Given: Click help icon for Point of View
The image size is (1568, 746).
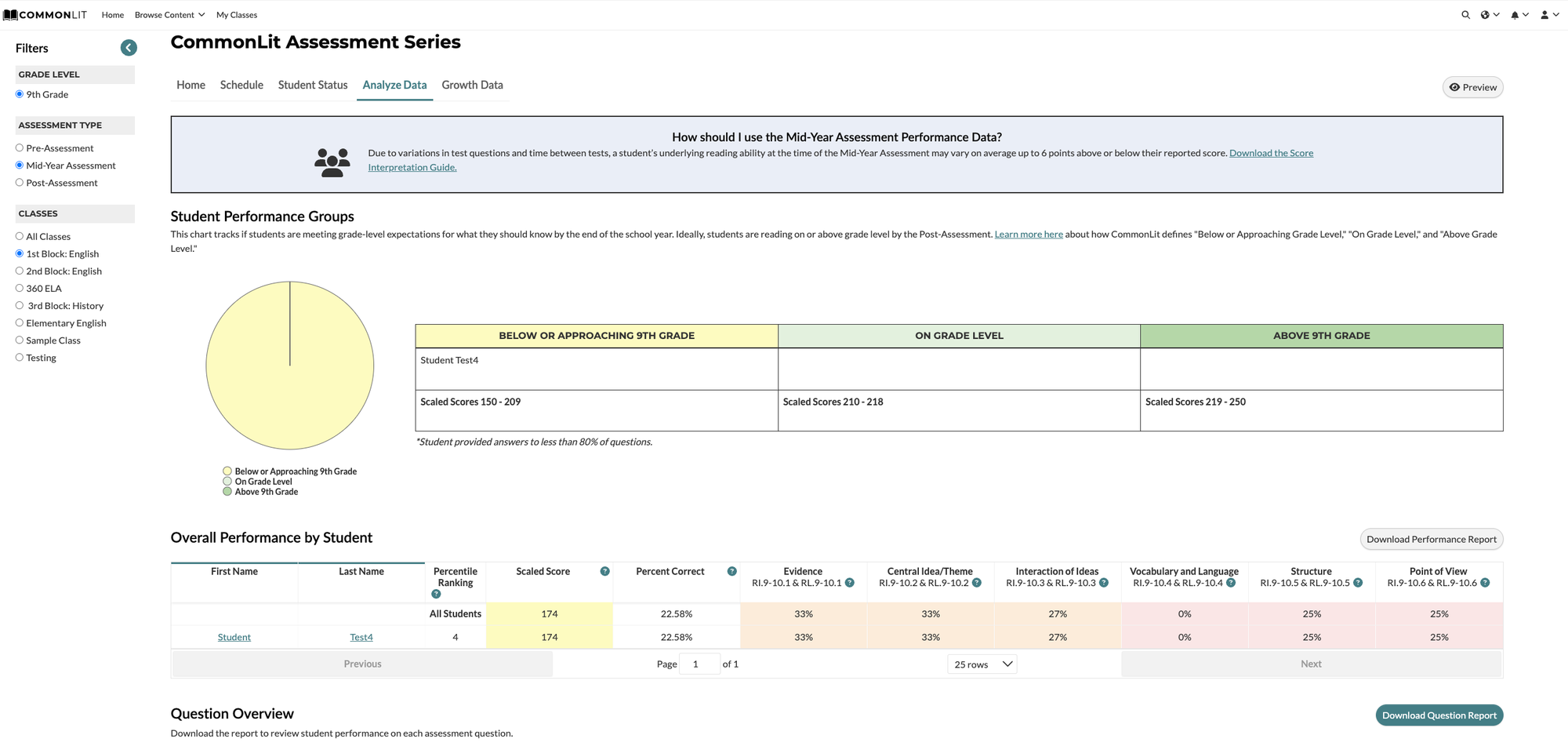Looking at the screenshot, I should 1485,583.
